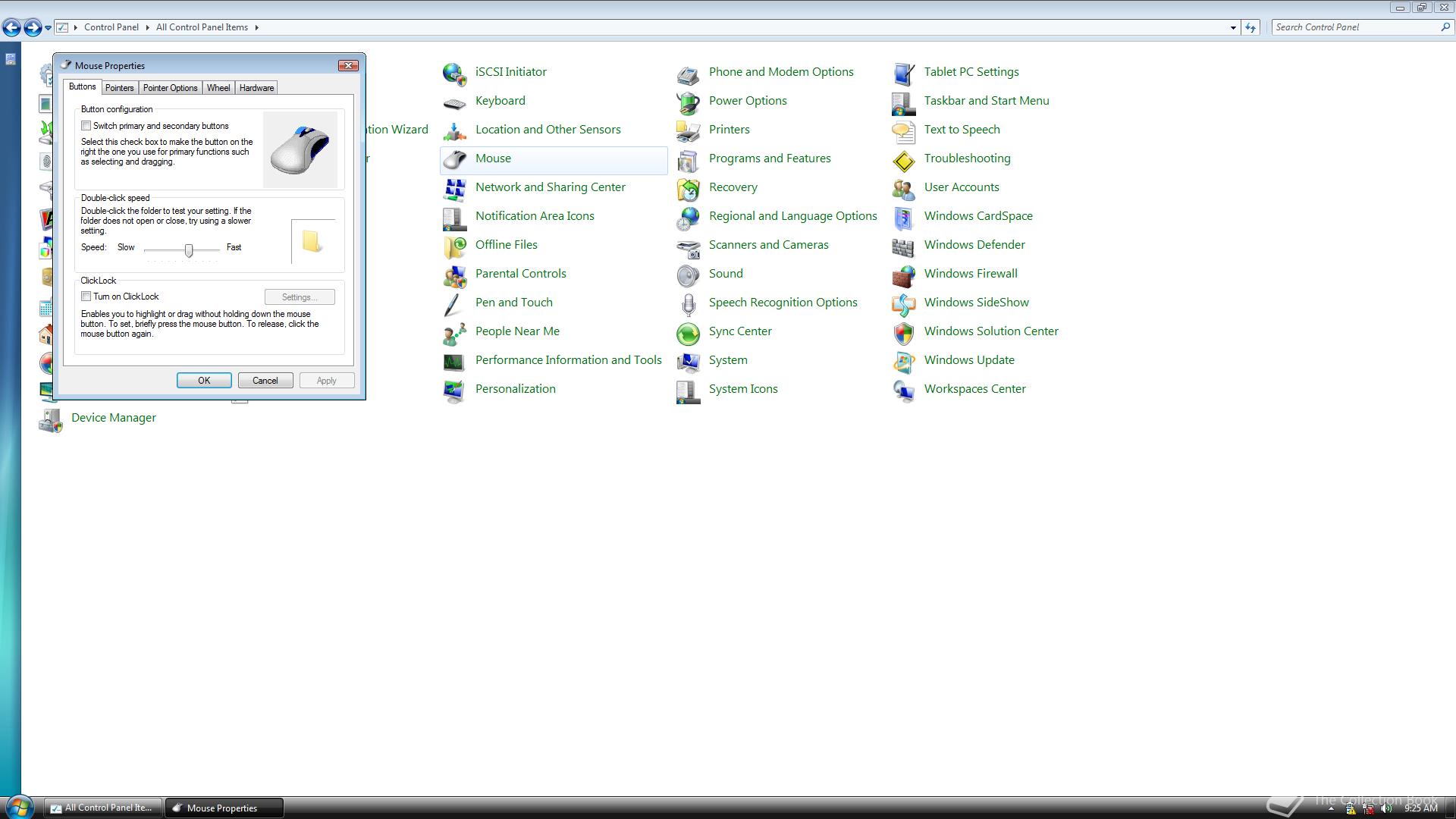Image resolution: width=1456 pixels, height=819 pixels.
Task: Open the Workspaces Center link
Action: coord(975,389)
